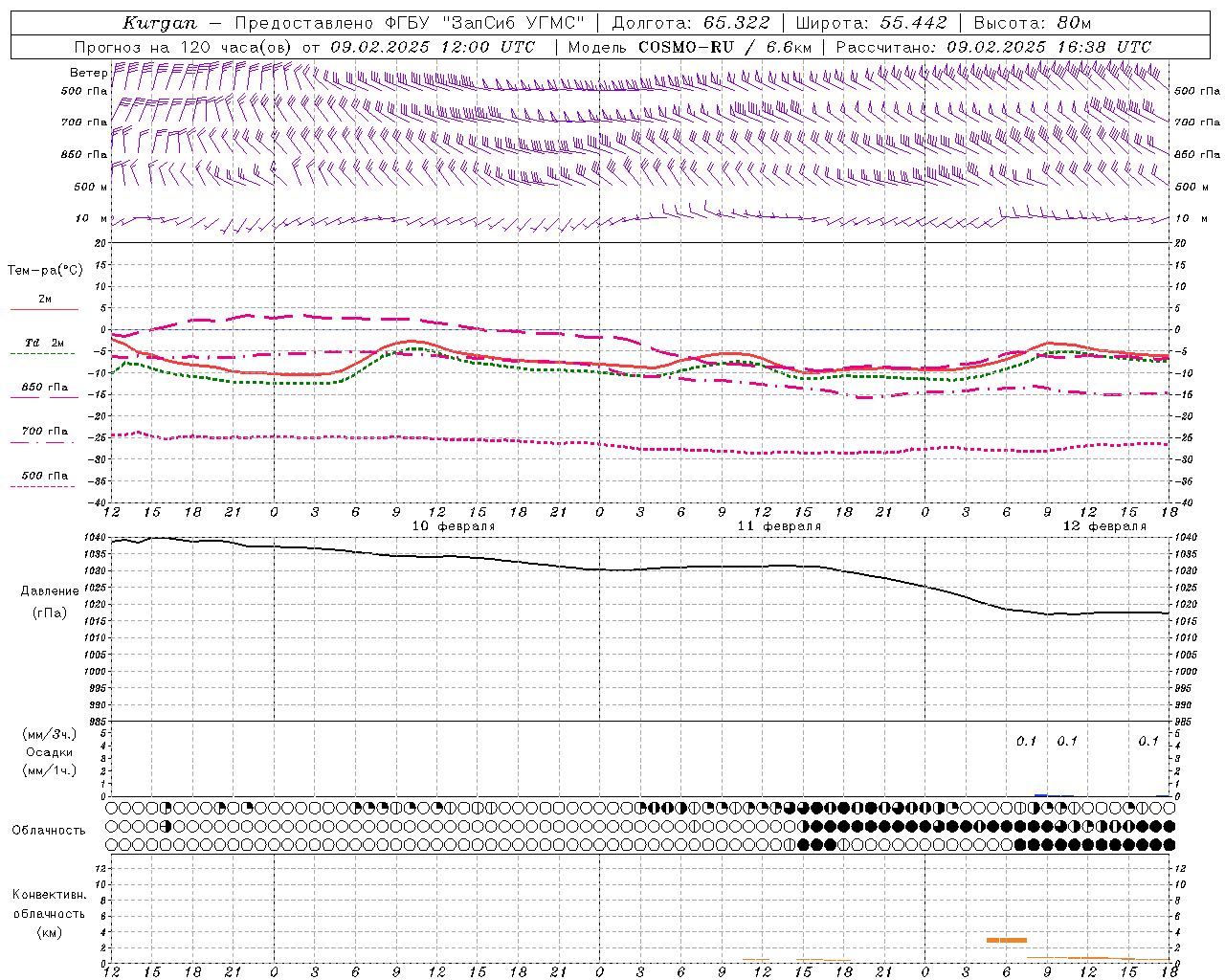Screen dimensions: 1225x980
Task: Select the "Широта: 55.442" latitude value
Action: coord(871,23)
